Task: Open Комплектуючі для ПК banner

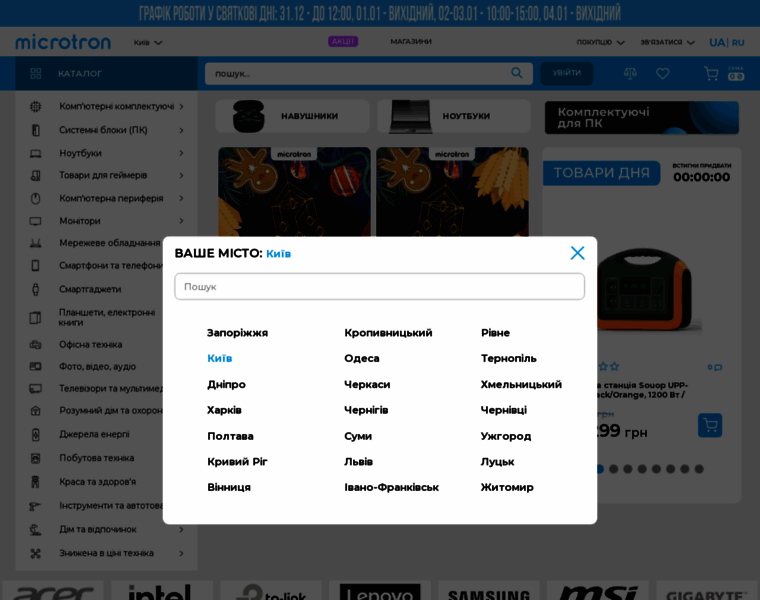Action: (642, 117)
